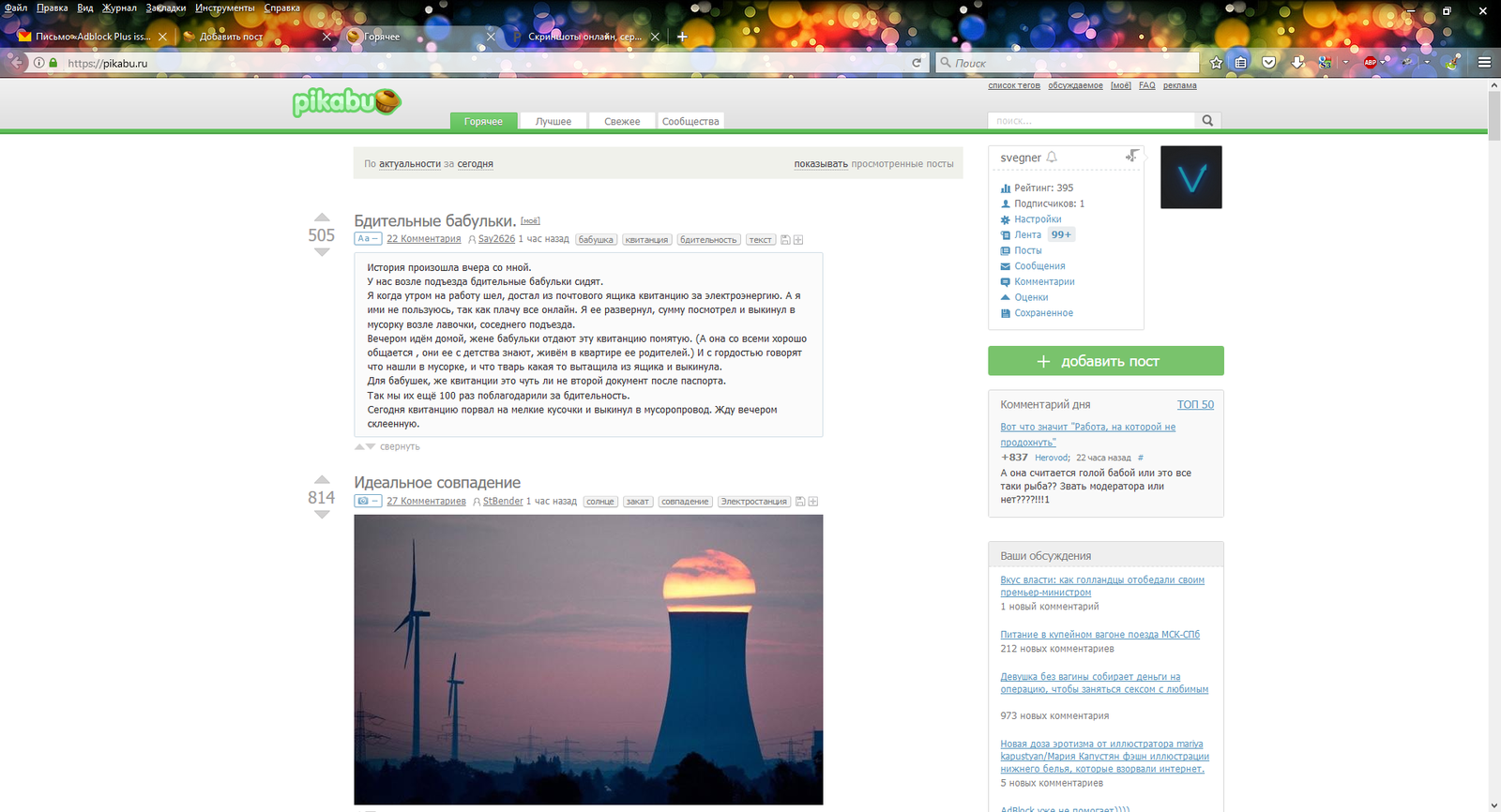The width and height of the screenshot is (1501, 812).
Task: Click the pikabu logo
Action: coord(347,101)
